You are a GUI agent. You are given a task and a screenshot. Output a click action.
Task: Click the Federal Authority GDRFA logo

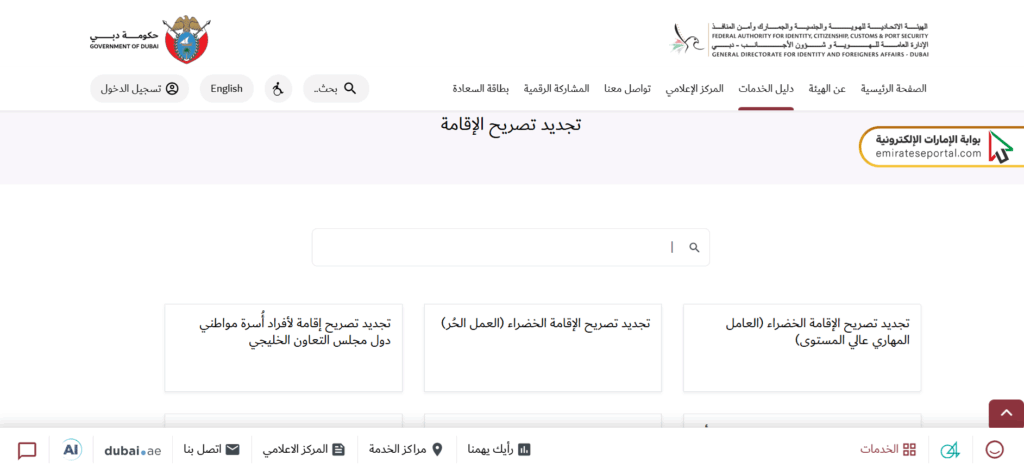[x=799, y=39]
